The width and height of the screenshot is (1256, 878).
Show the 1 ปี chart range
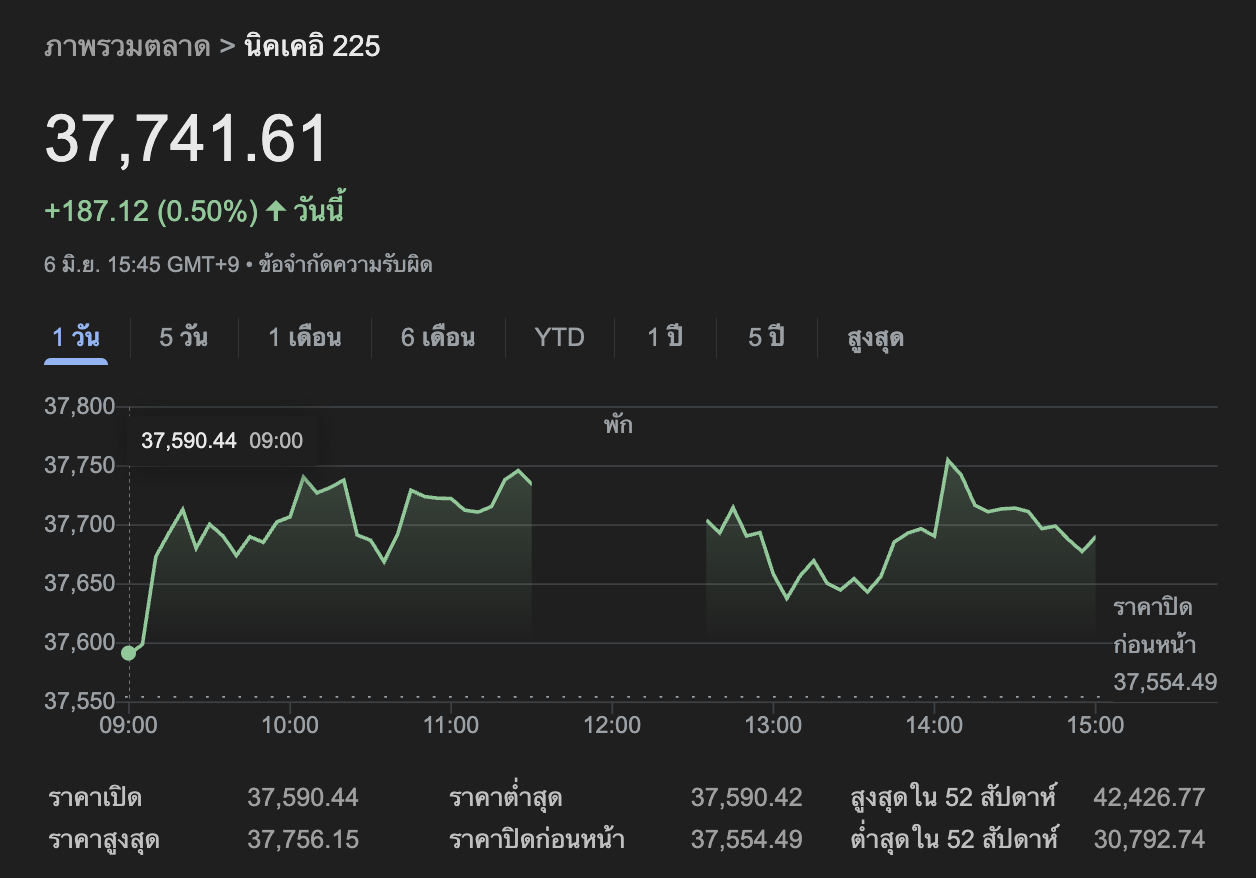click(x=665, y=338)
